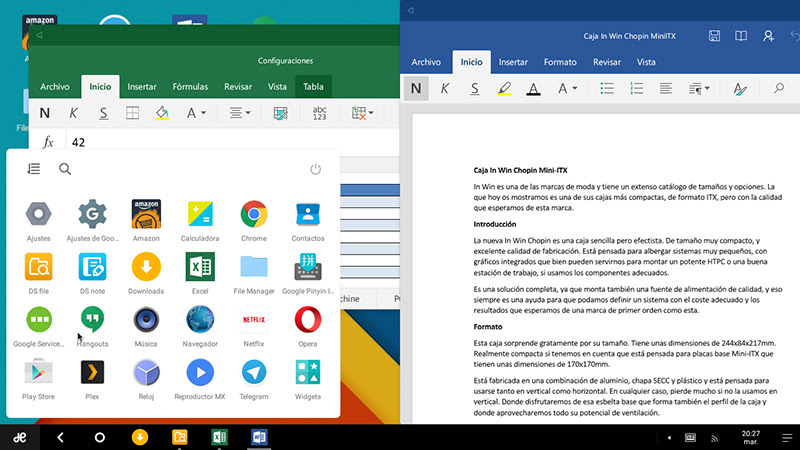Show hidden tray icons arrow
Screen dimensions: 800x450
(x=669, y=437)
